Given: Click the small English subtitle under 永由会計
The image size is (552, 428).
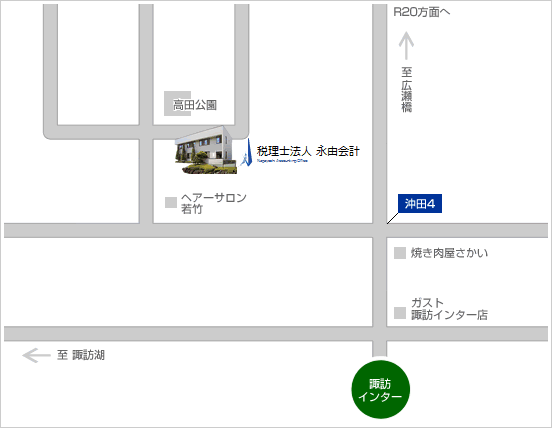Looking at the screenshot, I should click(282, 160).
